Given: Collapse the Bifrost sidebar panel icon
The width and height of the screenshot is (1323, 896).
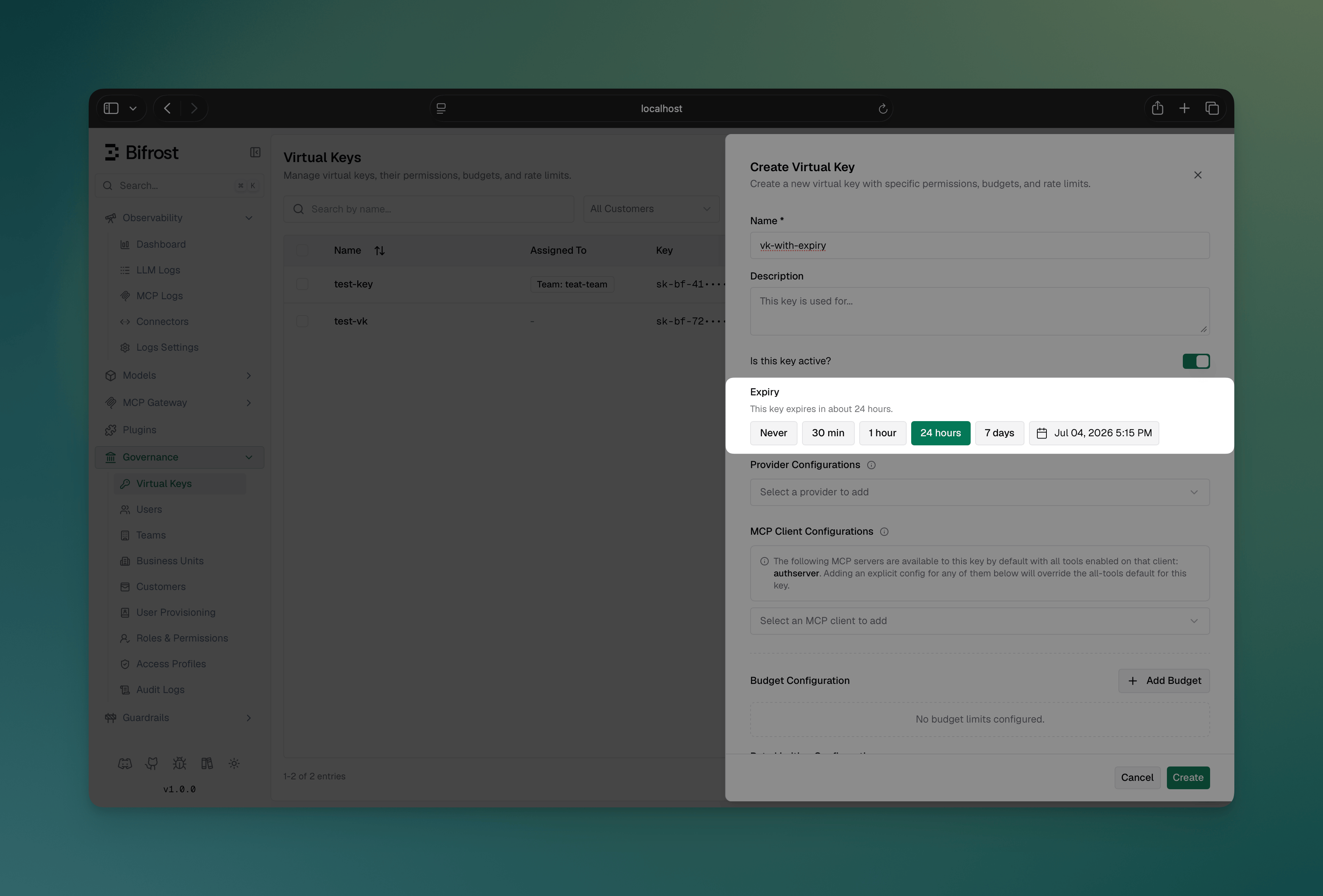Looking at the screenshot, I should 255,153.
